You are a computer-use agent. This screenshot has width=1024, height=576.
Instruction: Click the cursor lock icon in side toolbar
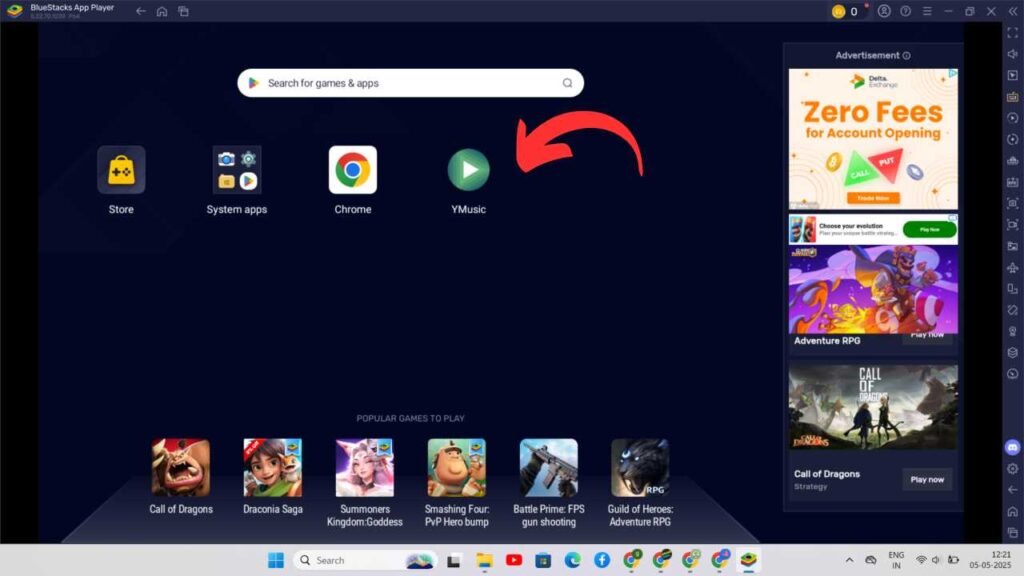[x=1012, y=75]
